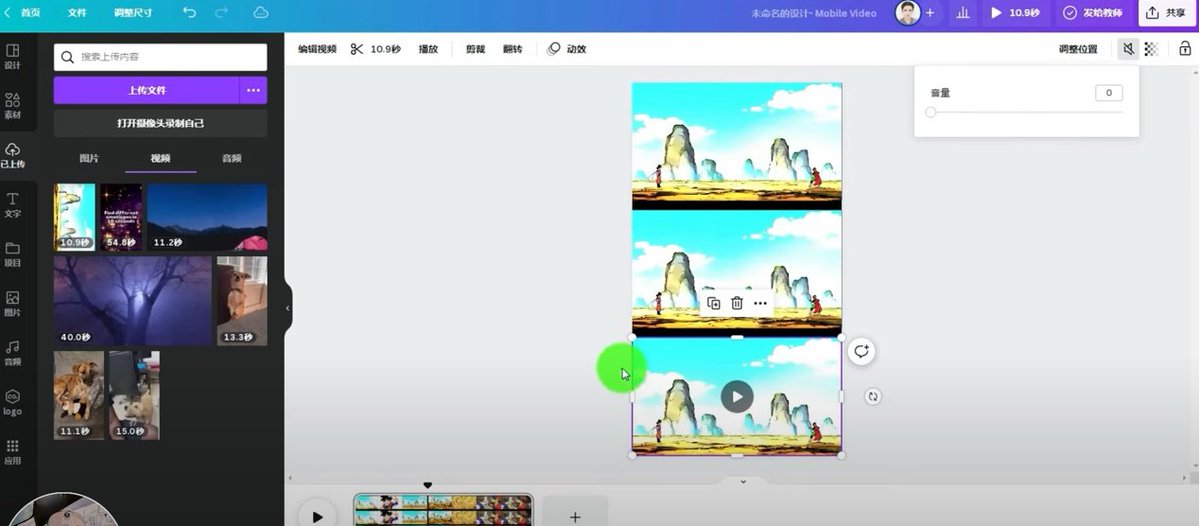The image size is (1200, 526).
Task: Open the 应用 apps sidebar panel
Action: (x=13, y=452)
